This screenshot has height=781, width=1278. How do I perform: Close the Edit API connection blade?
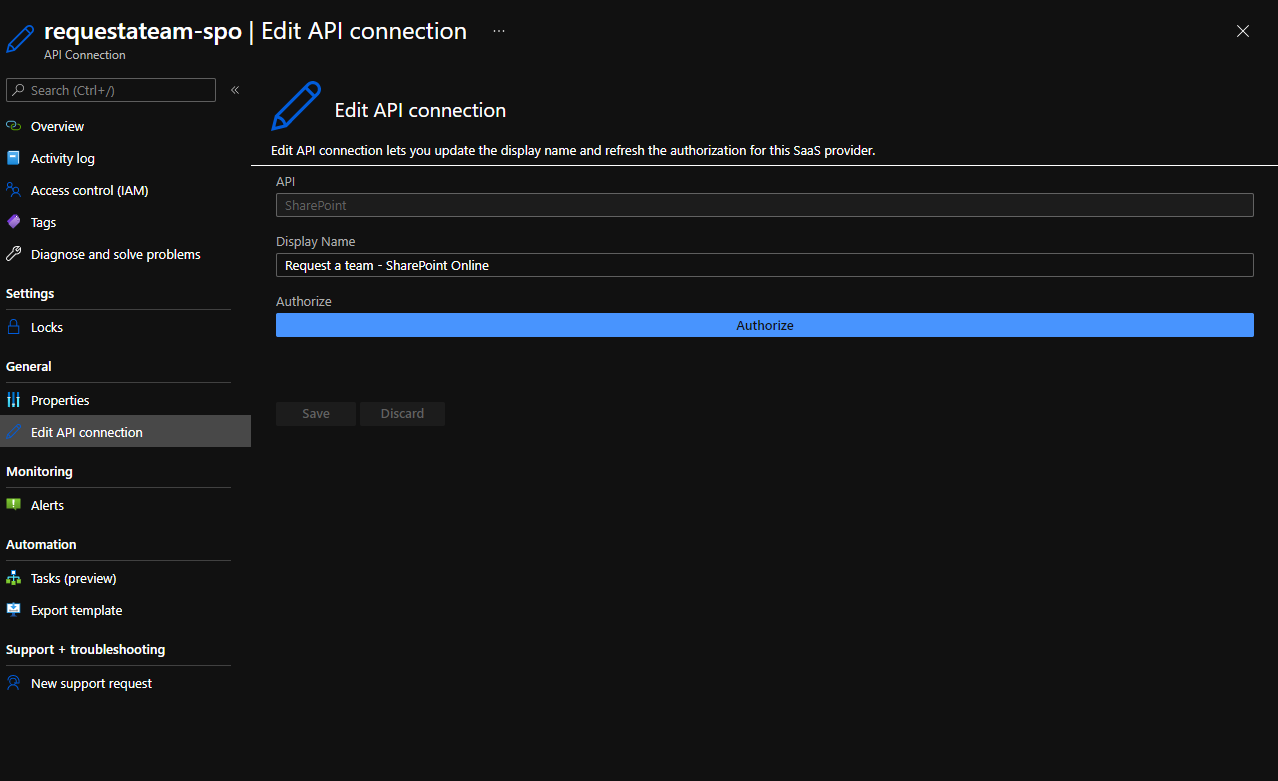(1243, 31)
